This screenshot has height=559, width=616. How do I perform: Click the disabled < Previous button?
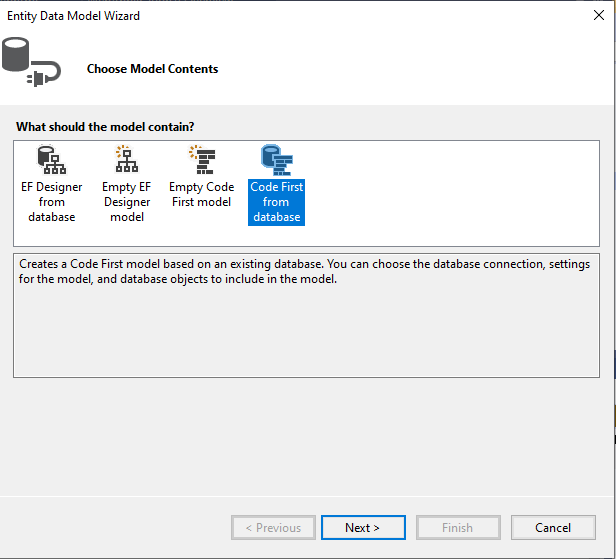[x=273, y=527]
